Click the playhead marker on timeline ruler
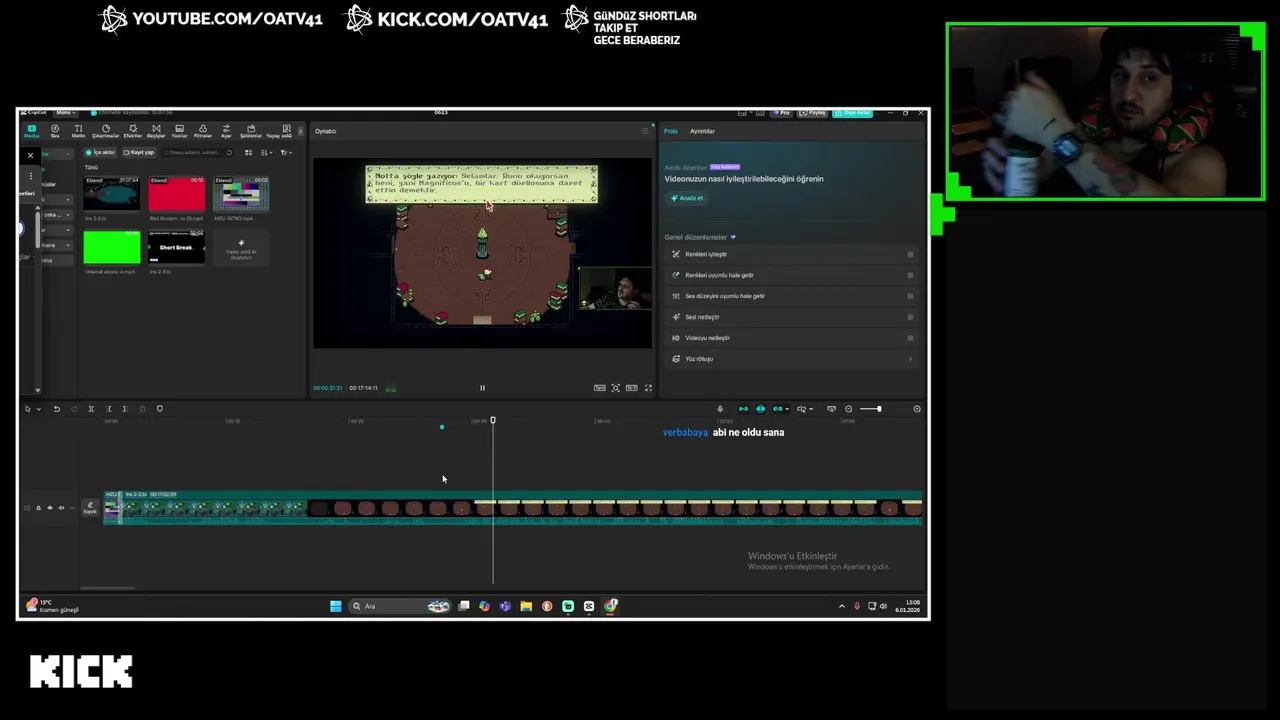Screen dimensions: 1280x720 (x=493, y=420)
